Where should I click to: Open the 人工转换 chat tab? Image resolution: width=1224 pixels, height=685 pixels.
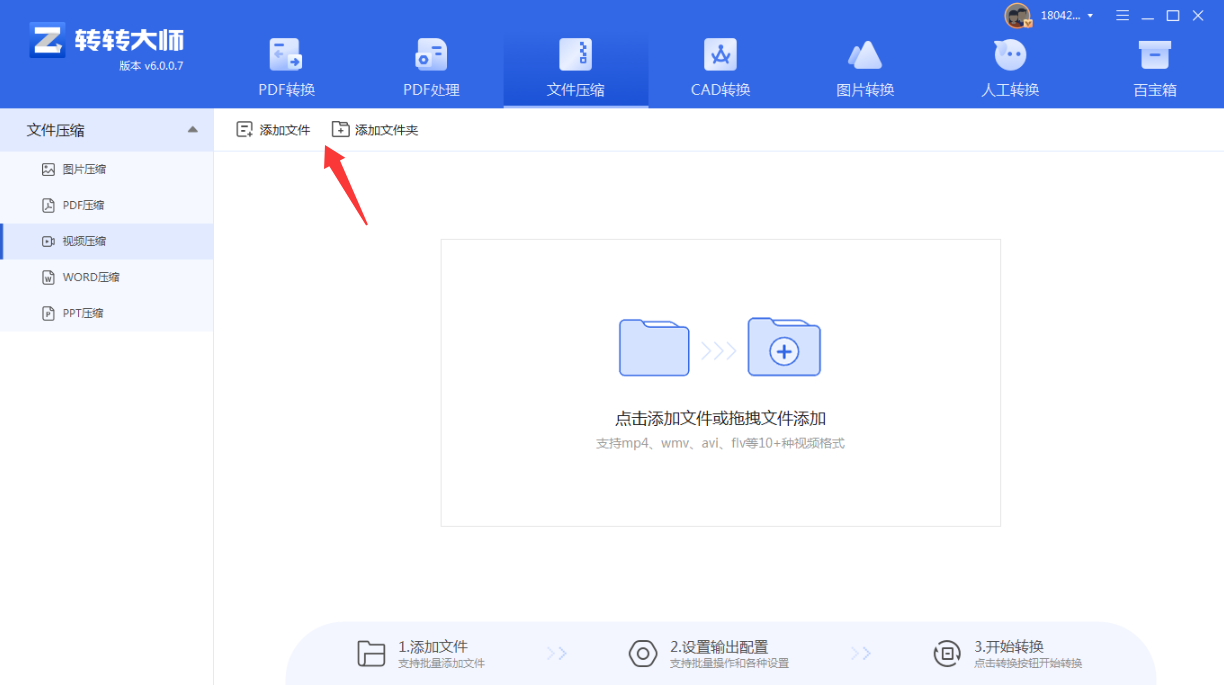(x=1010, y=68)
